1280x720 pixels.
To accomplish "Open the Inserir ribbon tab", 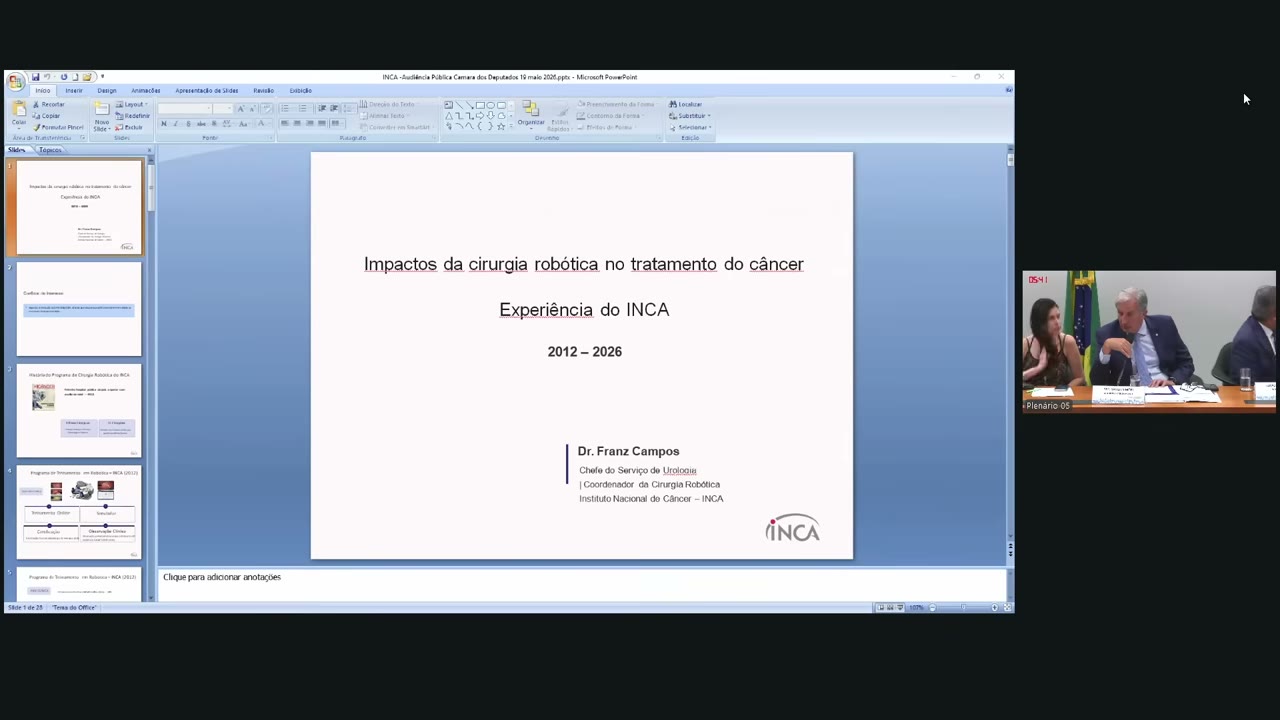I will tap(74, 91).
